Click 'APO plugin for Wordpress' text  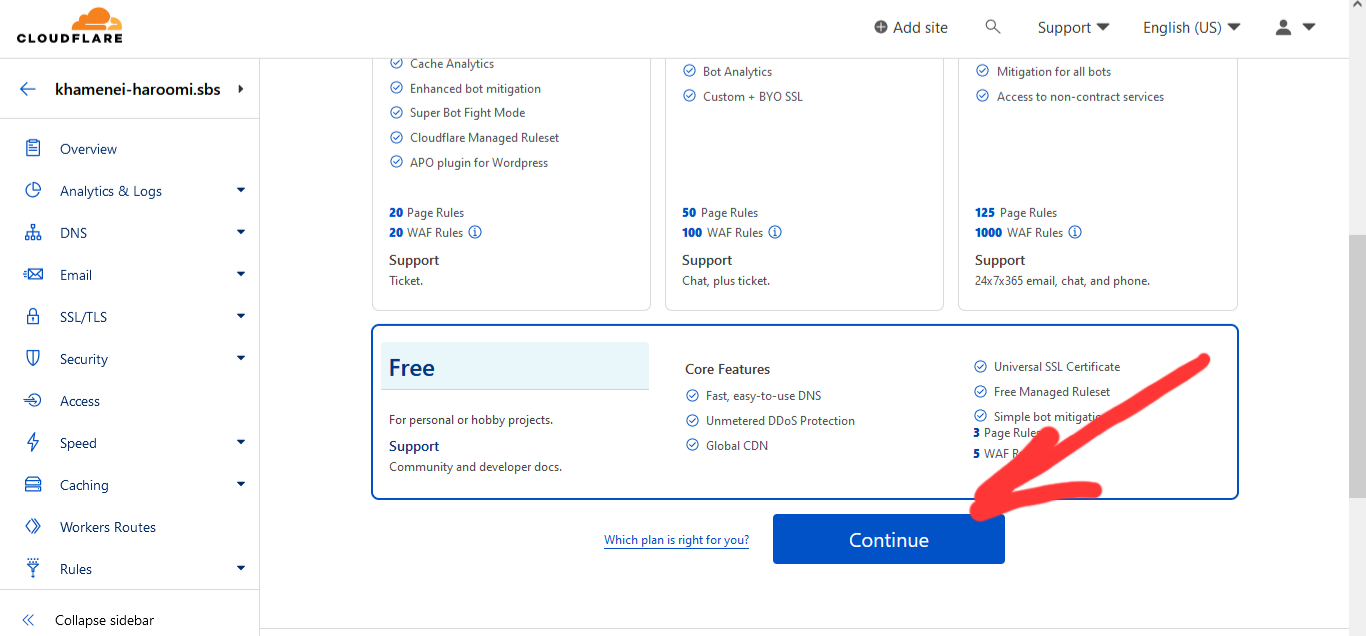[x=479, y=163]
